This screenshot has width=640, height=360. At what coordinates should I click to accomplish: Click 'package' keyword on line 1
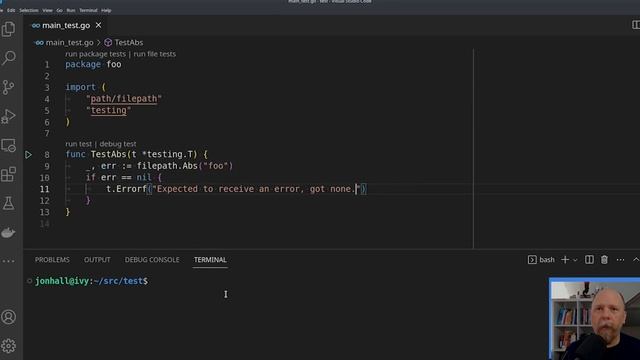coord(83,64)
